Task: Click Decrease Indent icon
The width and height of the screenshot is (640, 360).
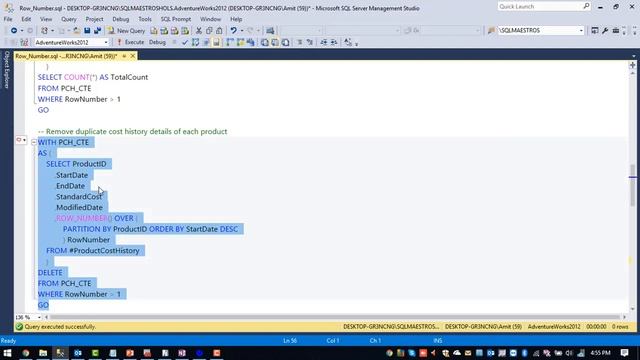Action: pos(324,42)
